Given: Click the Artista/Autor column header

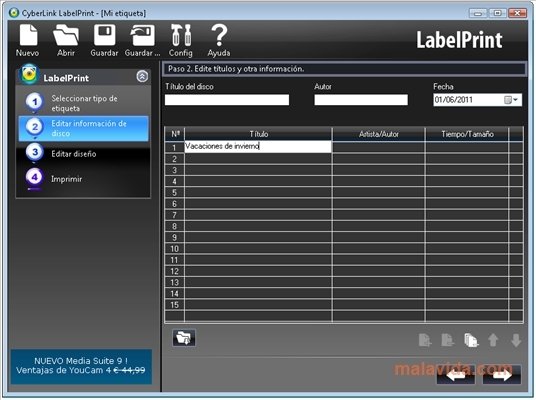Looking at the screenshot, I should [379, 134].
